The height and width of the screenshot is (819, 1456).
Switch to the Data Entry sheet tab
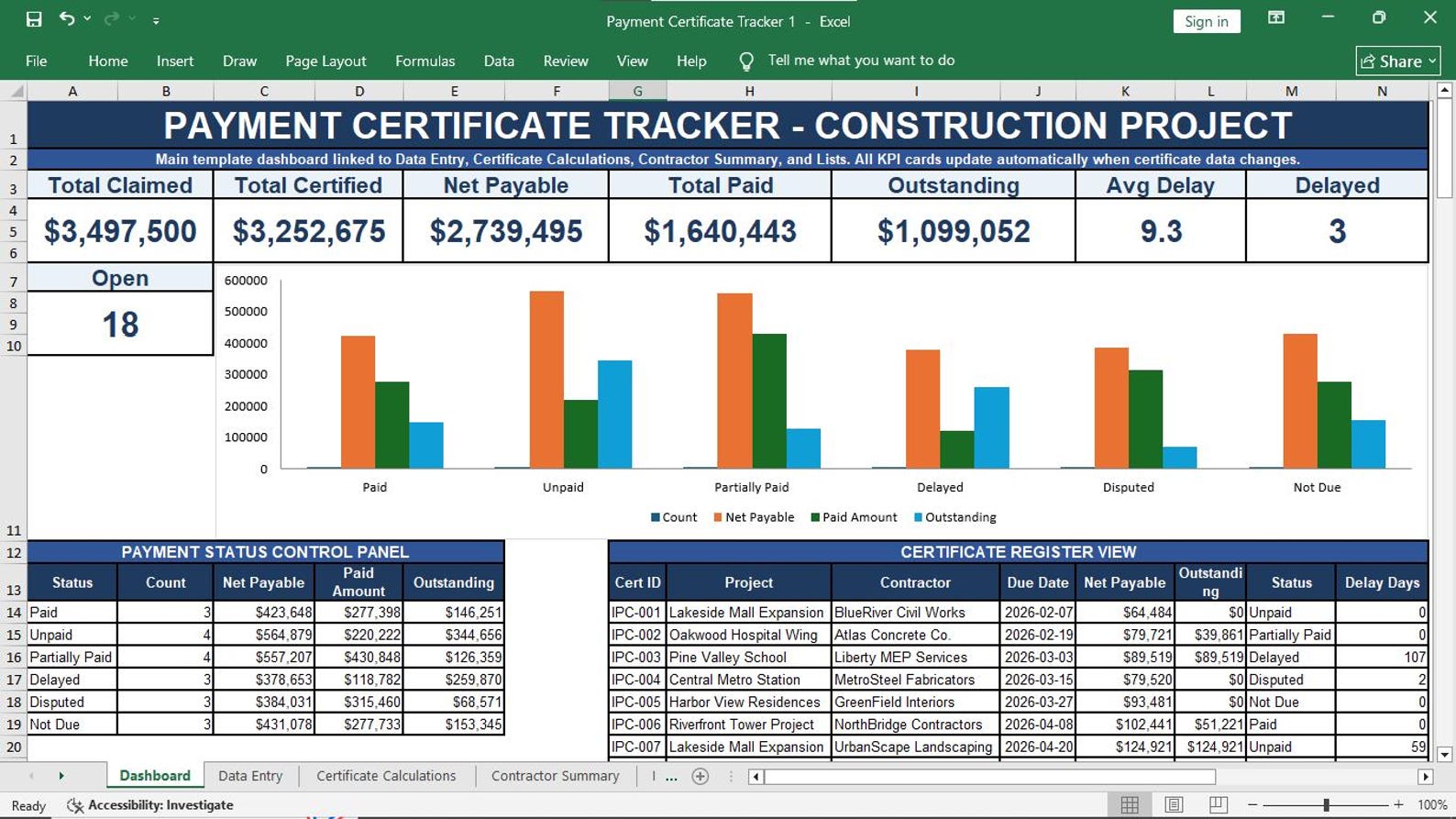250,775
